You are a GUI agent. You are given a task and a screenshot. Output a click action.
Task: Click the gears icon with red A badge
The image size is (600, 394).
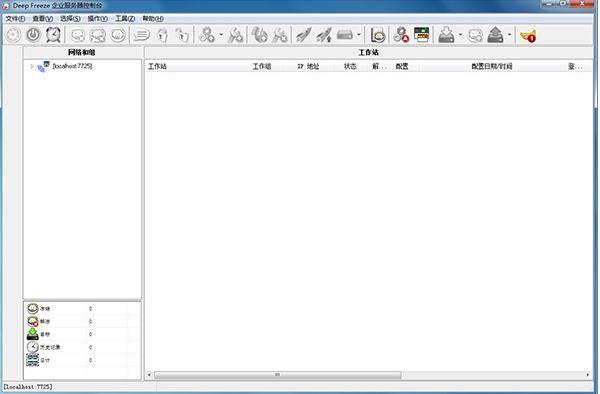401,35
